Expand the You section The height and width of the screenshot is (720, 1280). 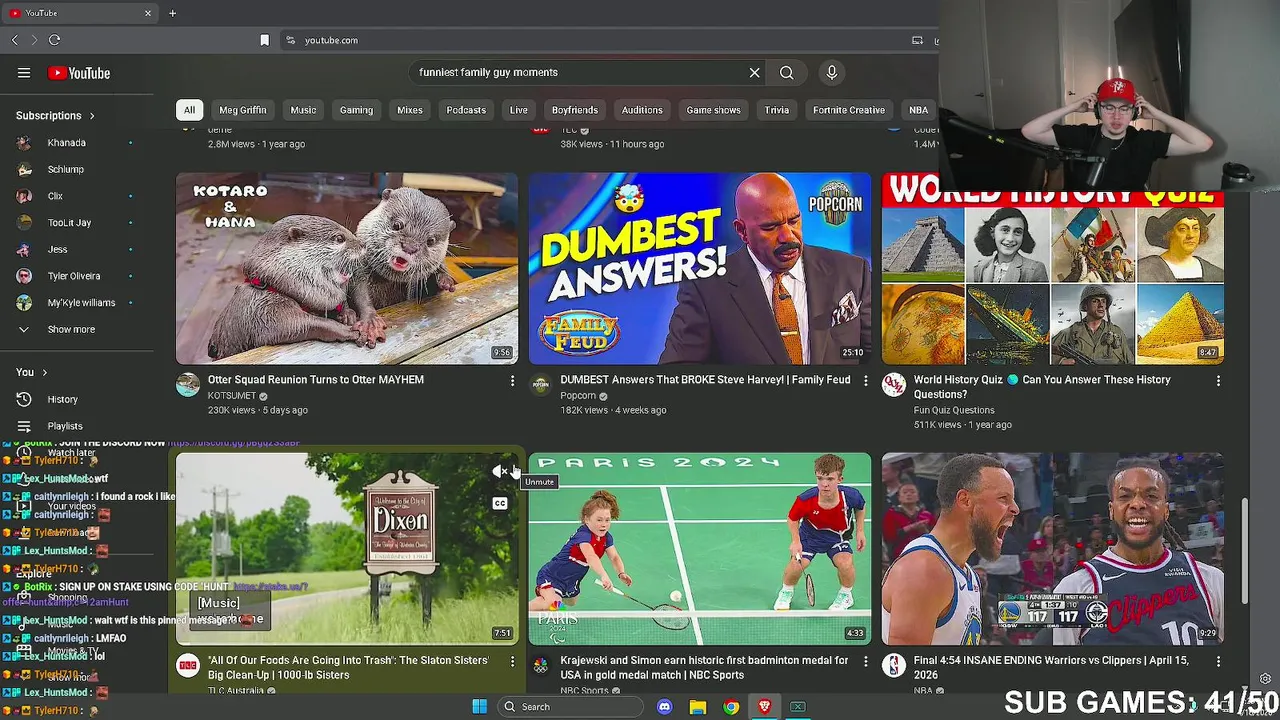click(x=31, y=372)
